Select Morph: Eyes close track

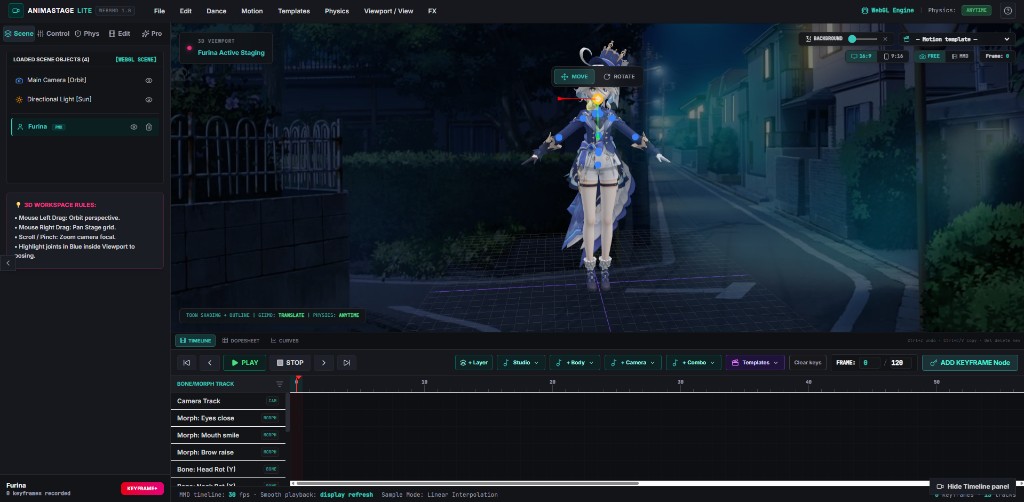(x=229, y=418)
